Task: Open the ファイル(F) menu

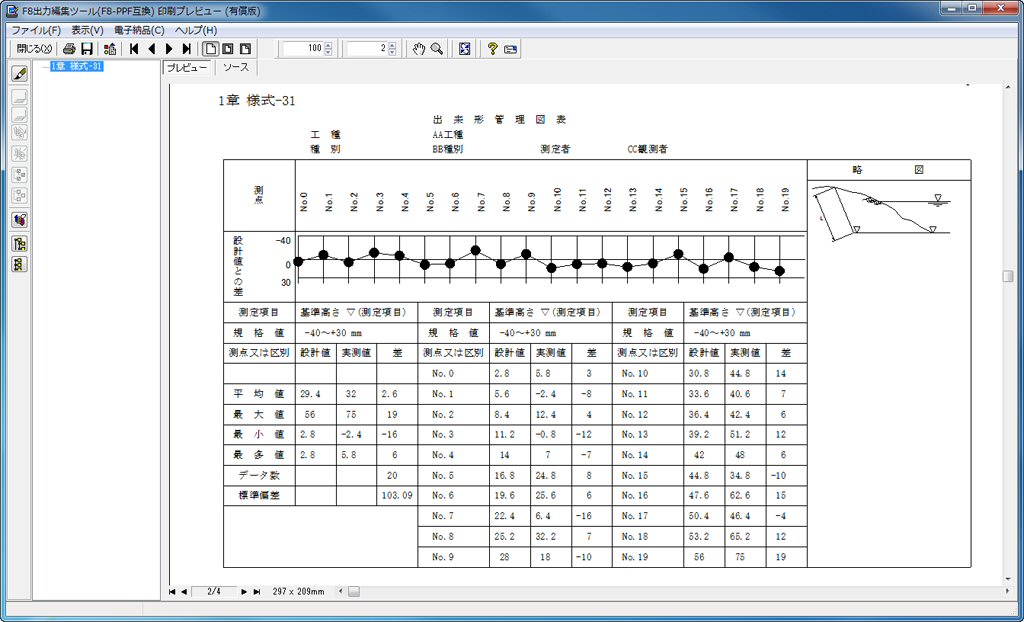Action: (36, 30)
